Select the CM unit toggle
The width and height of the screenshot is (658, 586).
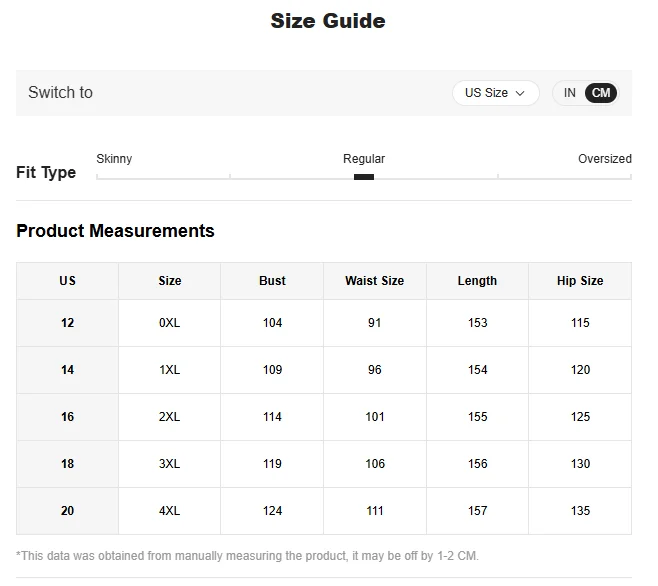pos(601,93)
